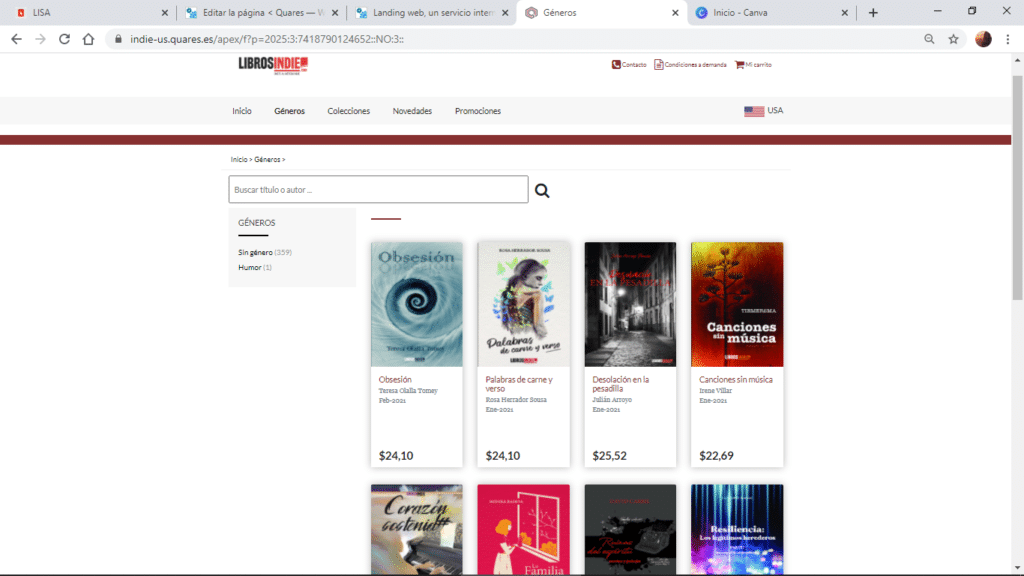This screenshot has height=576, width=1024.
Task: Open the USA country selector
Action: 763,111
